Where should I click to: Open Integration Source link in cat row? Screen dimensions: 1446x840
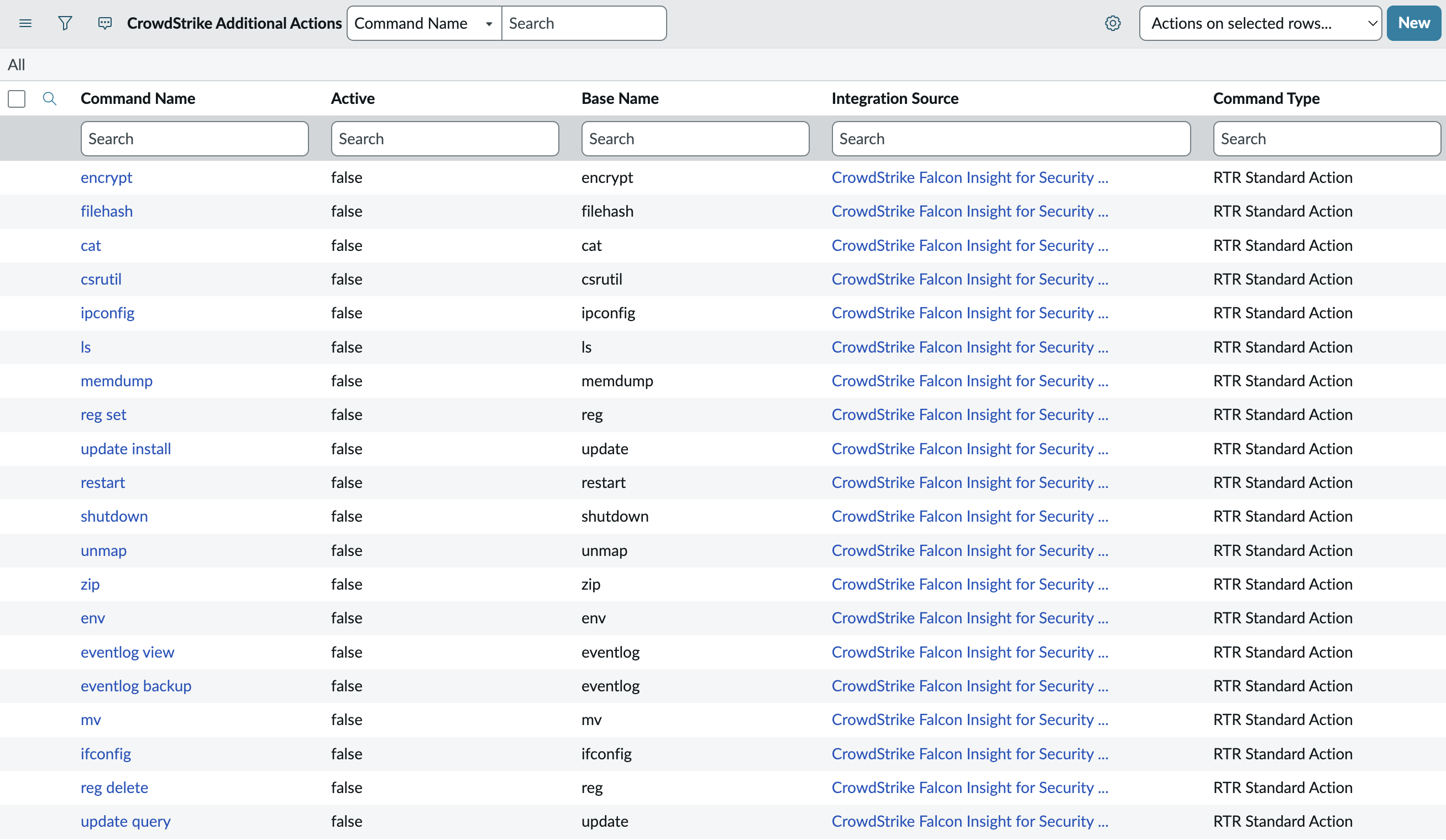970,245
